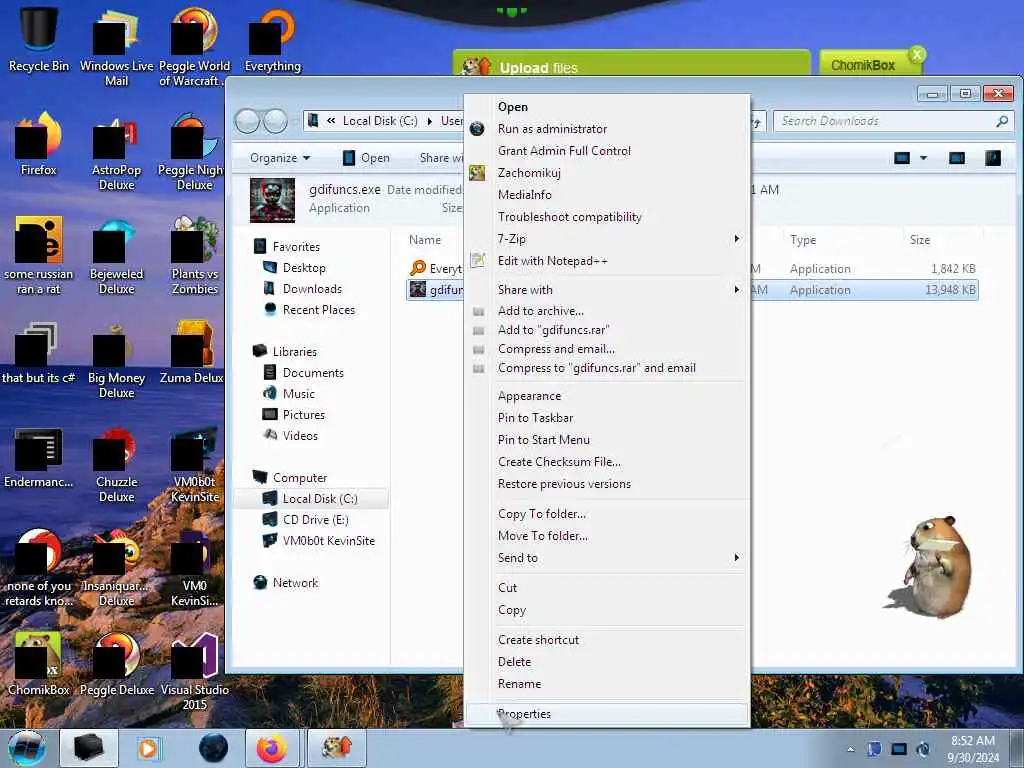
Task: Click the dark globe taskbar icon
Action: (x=213, y=748)
